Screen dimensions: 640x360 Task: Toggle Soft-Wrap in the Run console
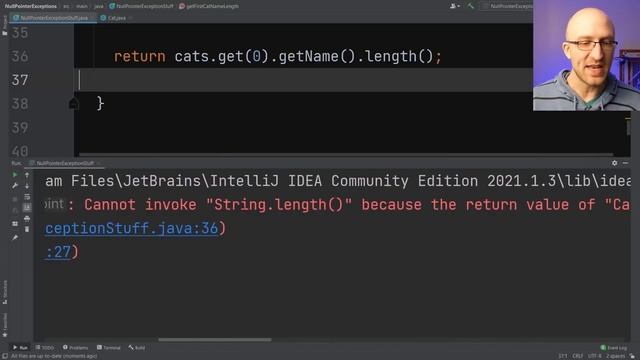pos(27,197)
